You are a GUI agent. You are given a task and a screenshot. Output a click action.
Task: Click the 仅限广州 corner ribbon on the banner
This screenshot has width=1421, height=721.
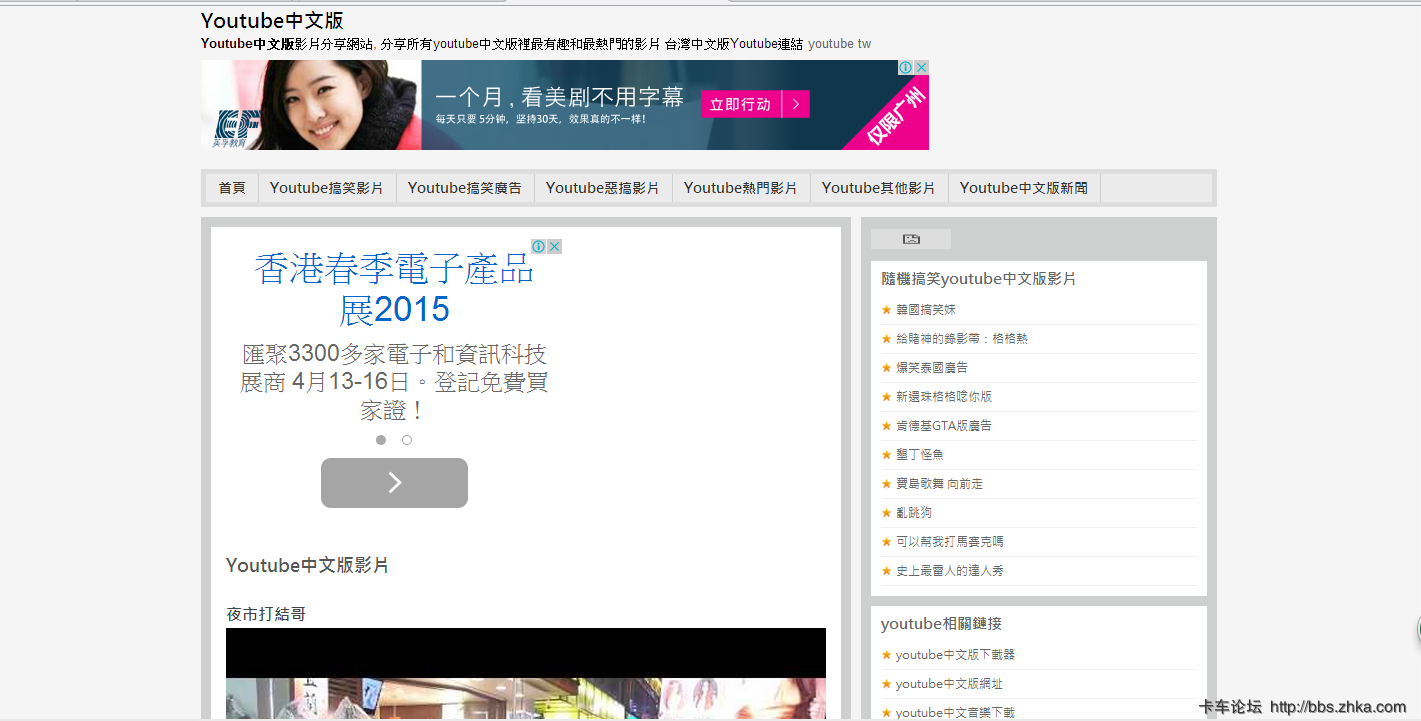[x=896, y=117]
